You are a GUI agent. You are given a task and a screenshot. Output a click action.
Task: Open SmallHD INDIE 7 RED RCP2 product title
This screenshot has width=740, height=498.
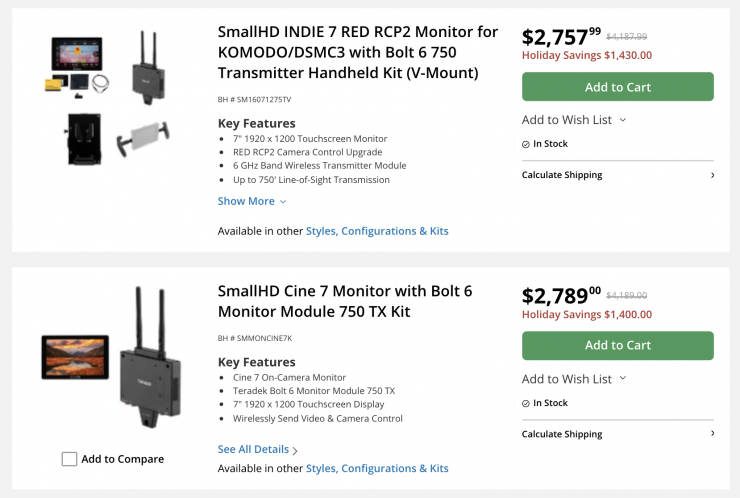[357, 54]
